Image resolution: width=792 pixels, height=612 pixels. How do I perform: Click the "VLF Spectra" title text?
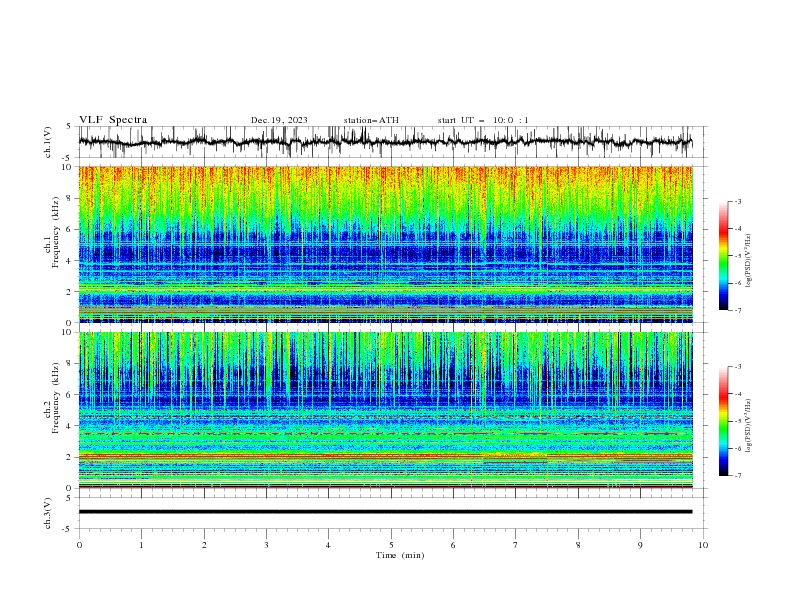(x=113, y=120)
